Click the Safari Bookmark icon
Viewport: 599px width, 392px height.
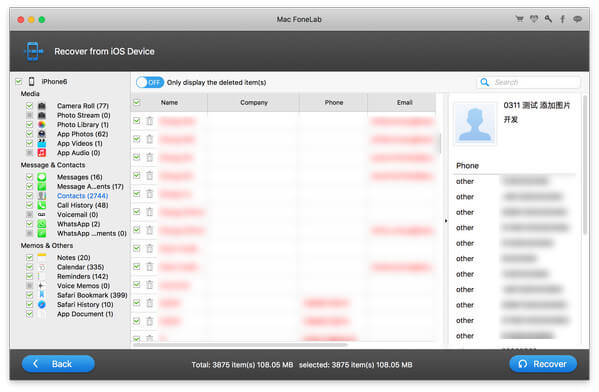coord(42,295)
